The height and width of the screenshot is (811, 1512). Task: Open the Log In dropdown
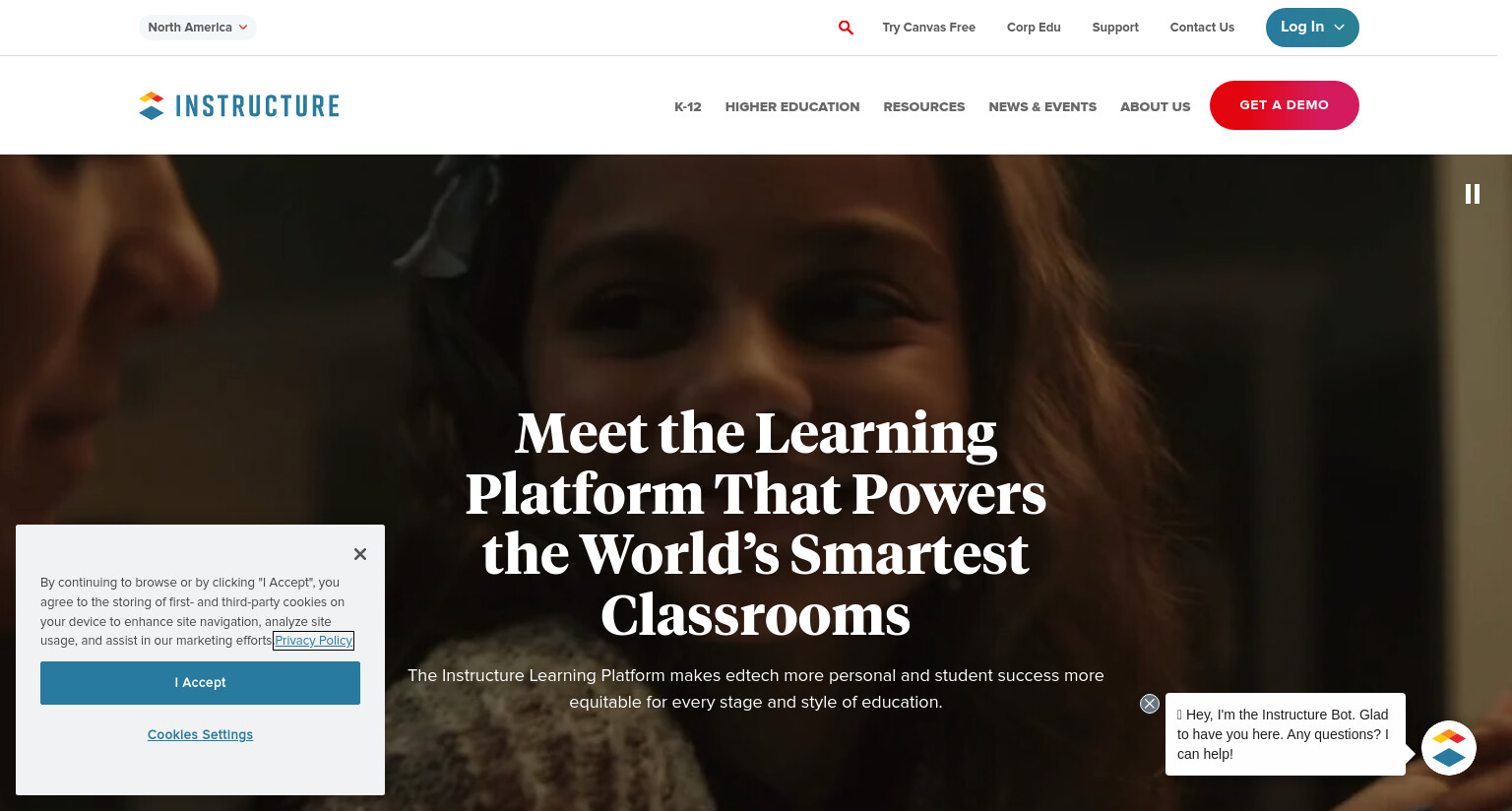coord(1312,28)
